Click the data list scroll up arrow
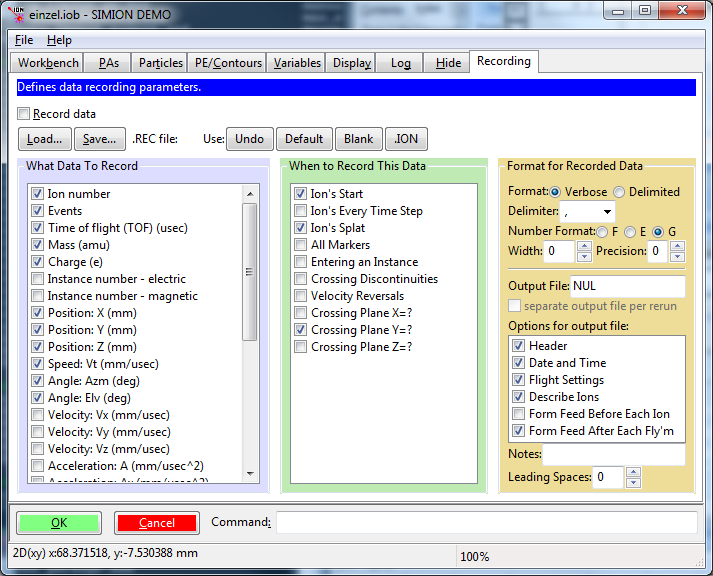 point(250,194)
